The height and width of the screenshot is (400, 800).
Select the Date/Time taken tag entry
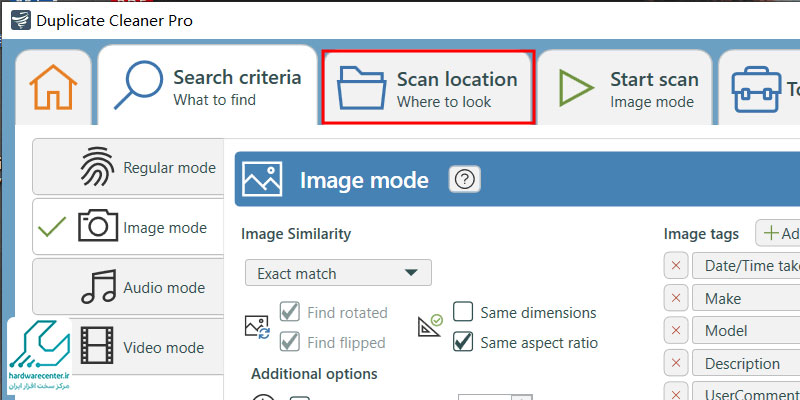tap(746, 265)
